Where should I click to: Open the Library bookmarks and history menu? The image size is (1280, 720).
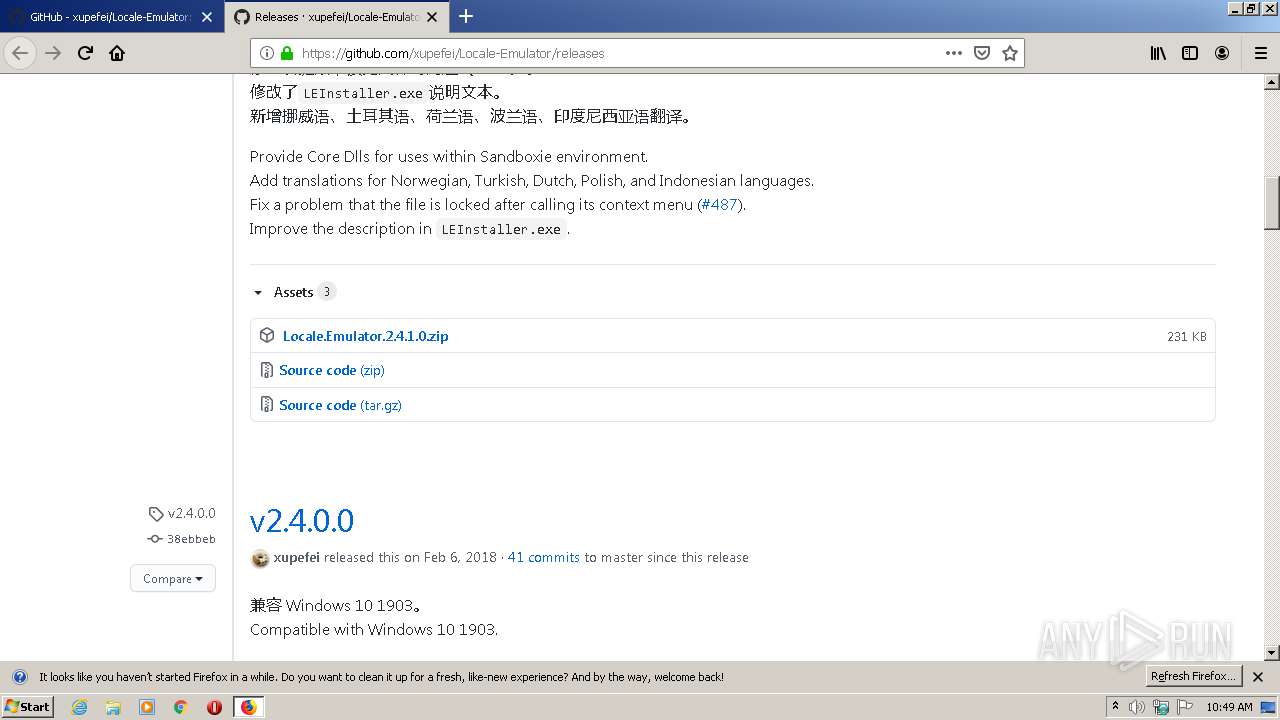point(1158,53)
